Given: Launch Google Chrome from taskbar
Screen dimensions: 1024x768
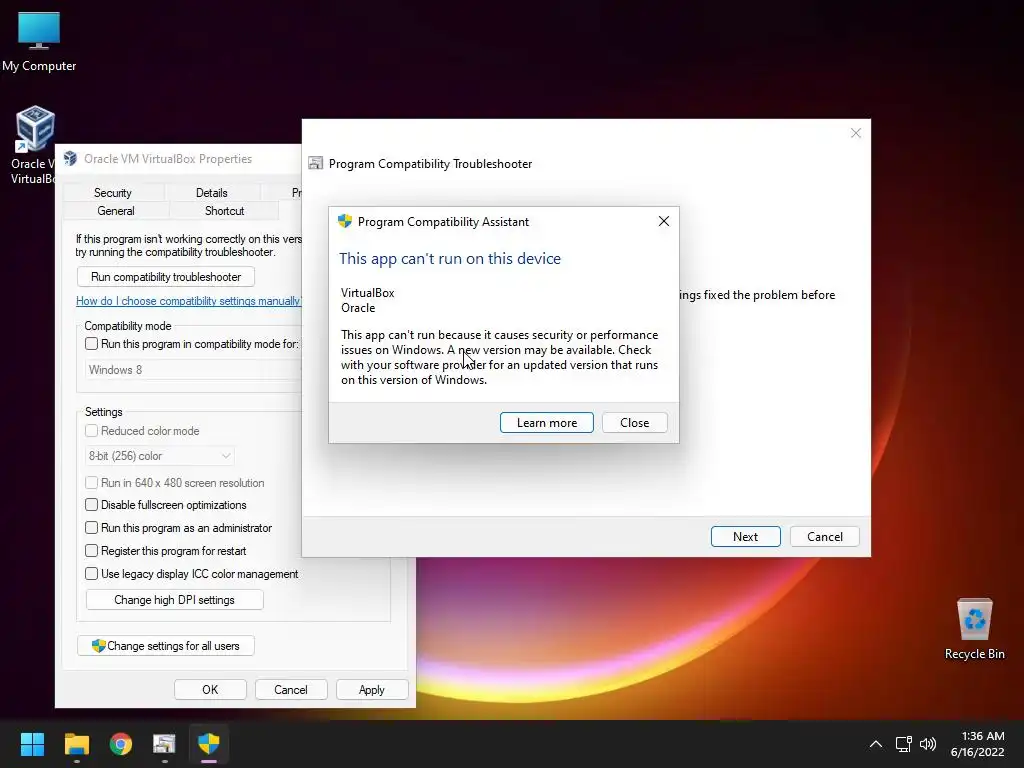Looking at the screenshot, I should pyautogui.click(x=121, y=744).
